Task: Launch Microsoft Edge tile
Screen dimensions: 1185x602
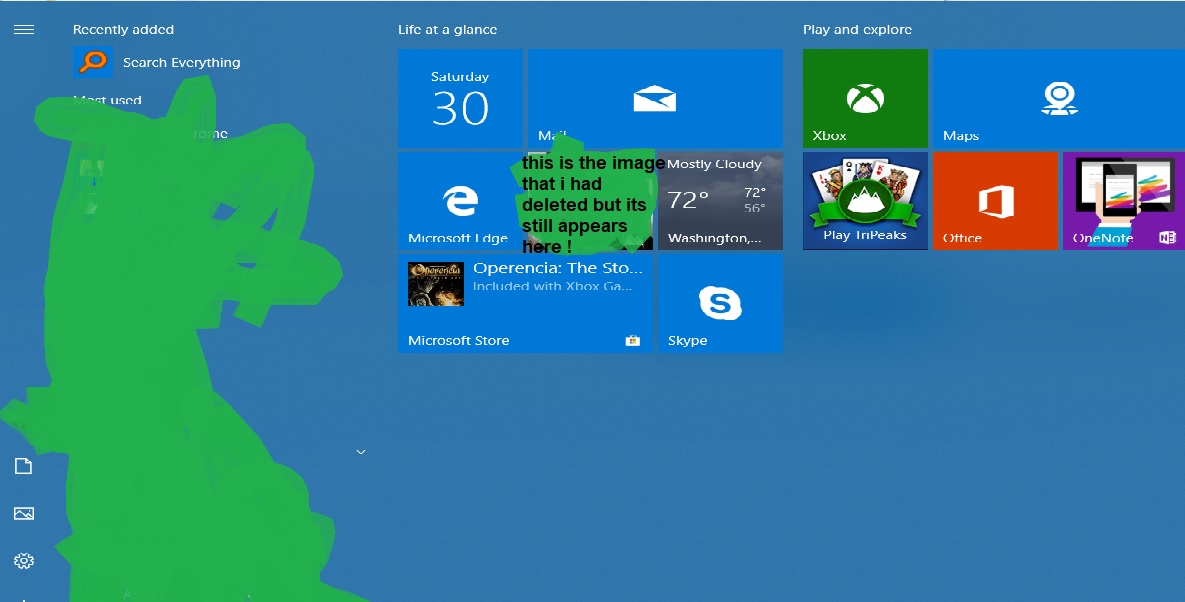Action: [460, 200]
